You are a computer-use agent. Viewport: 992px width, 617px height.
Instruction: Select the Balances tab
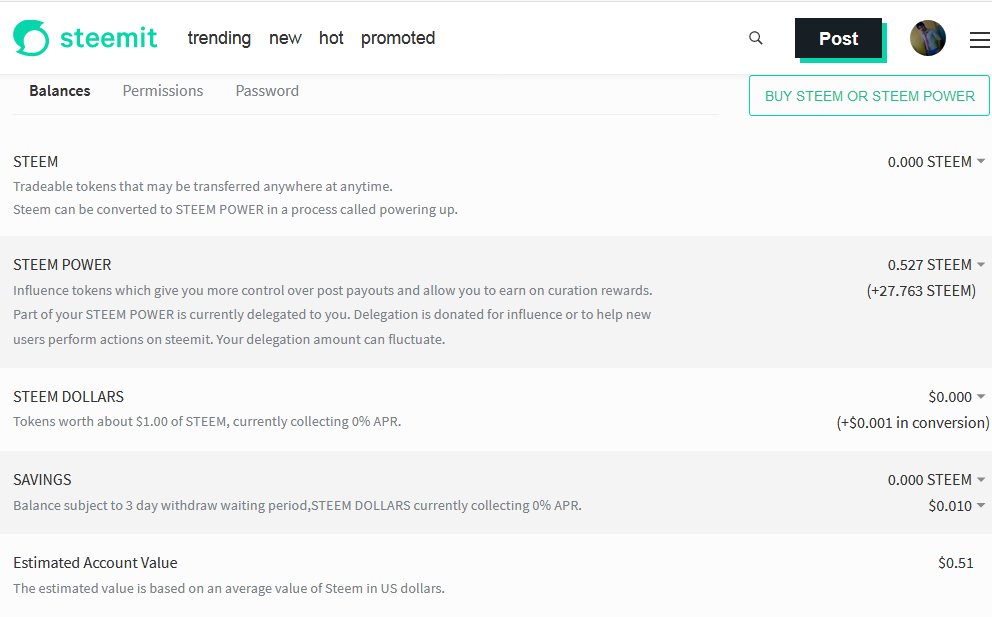coord(59,91)
